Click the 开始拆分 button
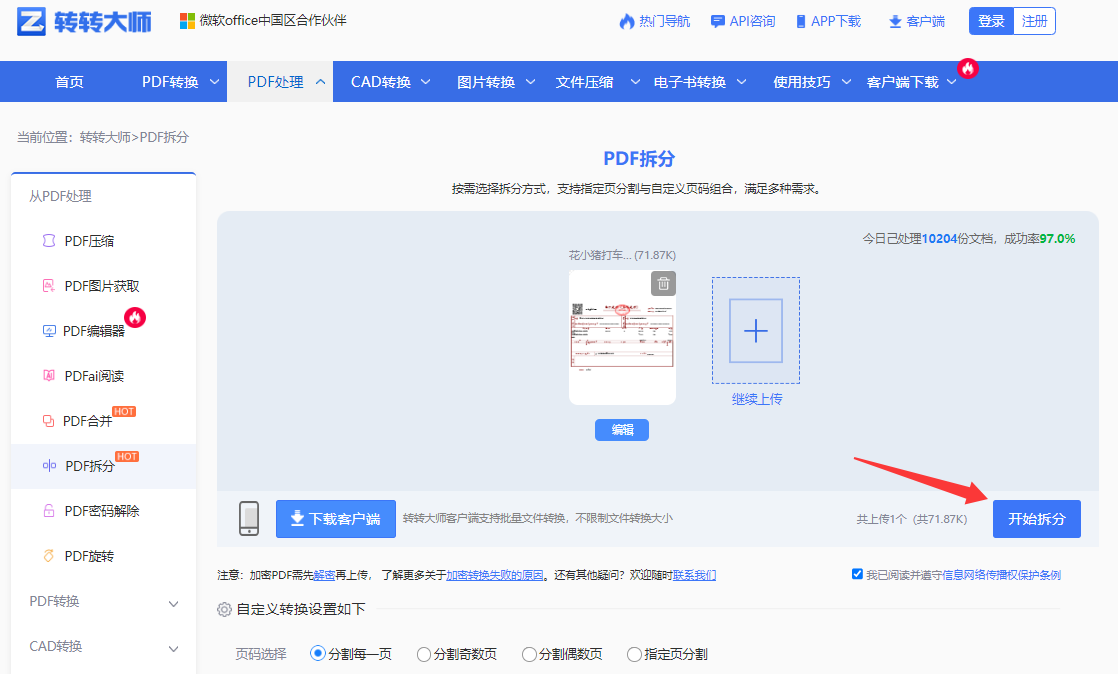The width and height of the screenshot is (1118, 674). (1037, 519)
